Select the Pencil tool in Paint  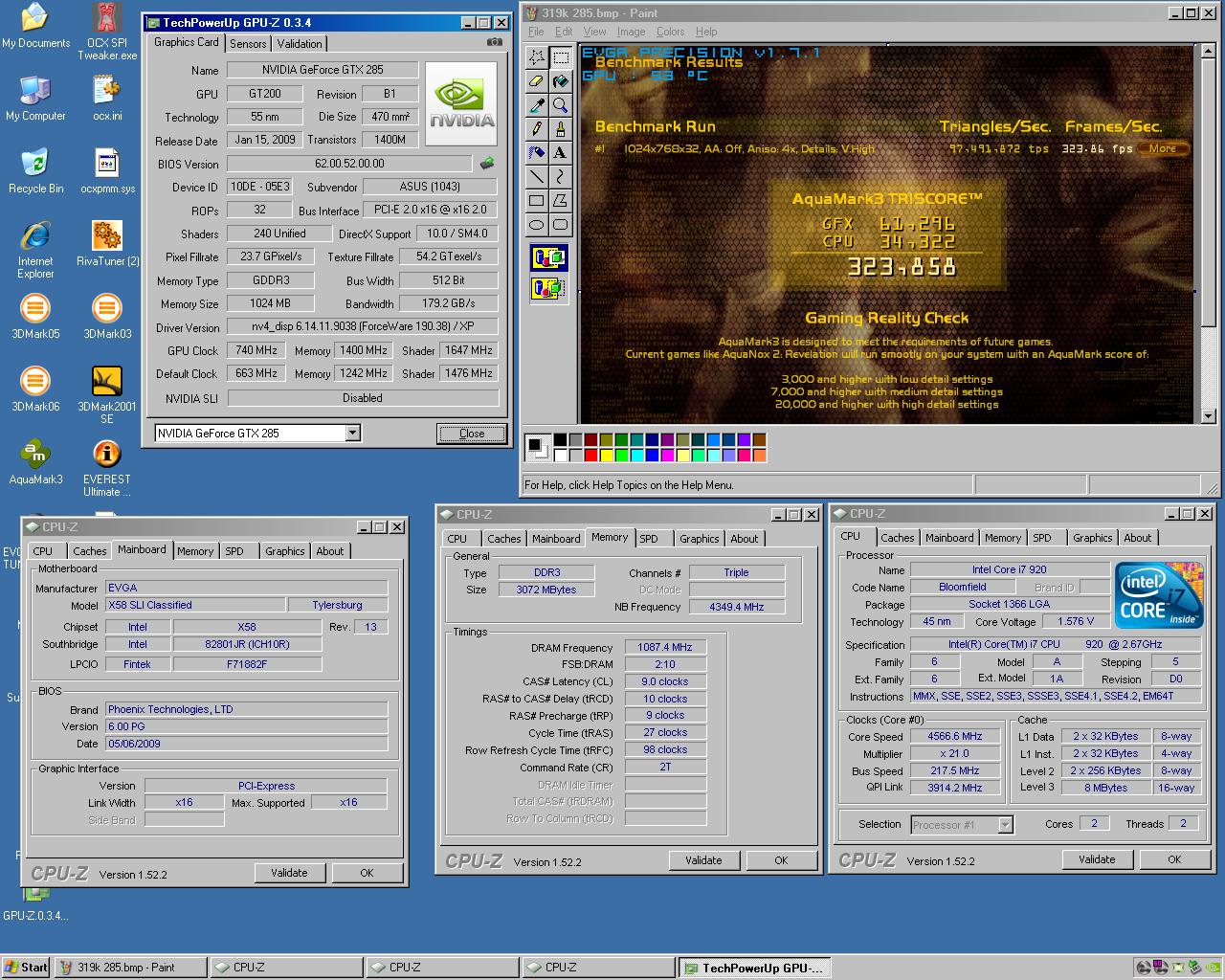click(537, 129)
